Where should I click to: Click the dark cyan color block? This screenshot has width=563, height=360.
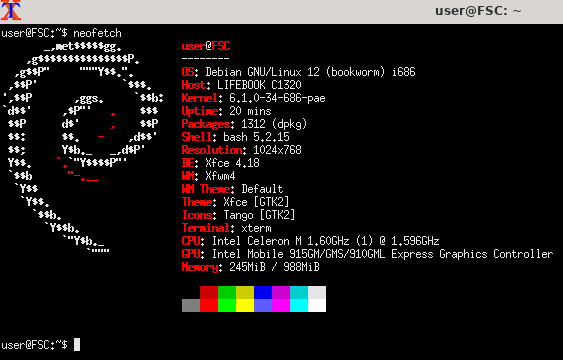[x=299, y=293]
